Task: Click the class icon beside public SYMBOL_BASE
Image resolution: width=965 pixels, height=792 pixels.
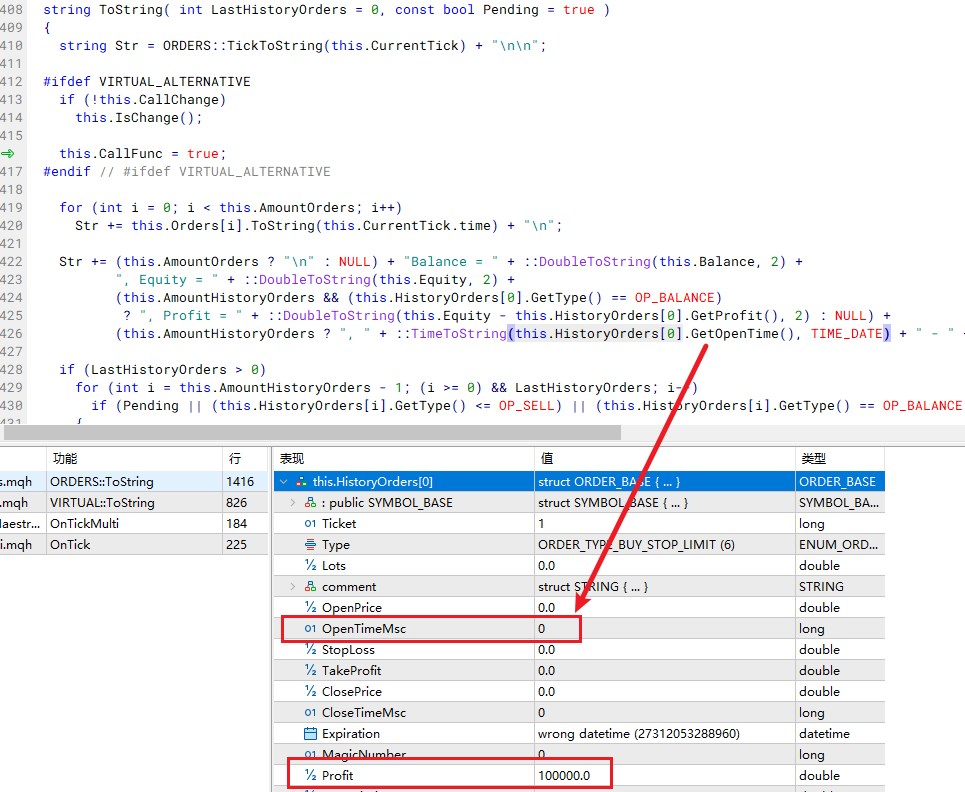Action: pyautogui.click(x=310, y=503)
